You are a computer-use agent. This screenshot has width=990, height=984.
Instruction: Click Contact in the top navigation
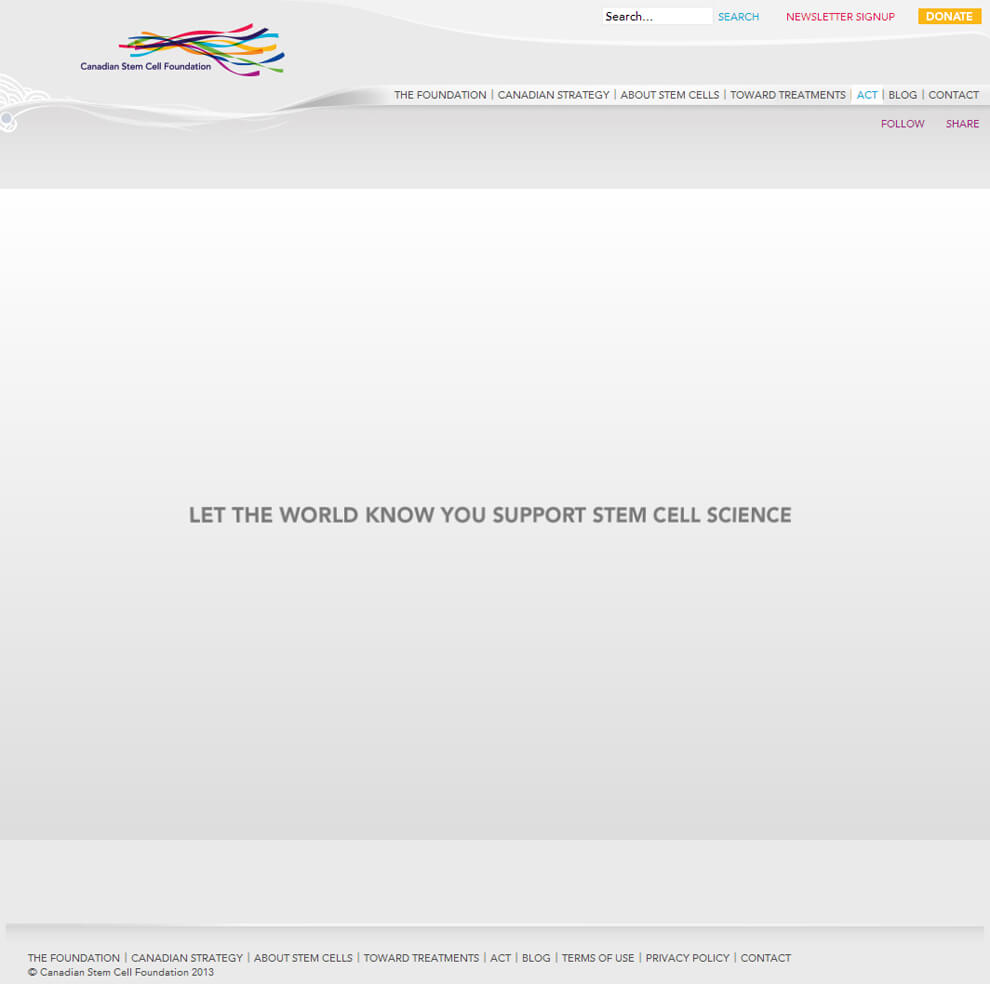[953, 95]
